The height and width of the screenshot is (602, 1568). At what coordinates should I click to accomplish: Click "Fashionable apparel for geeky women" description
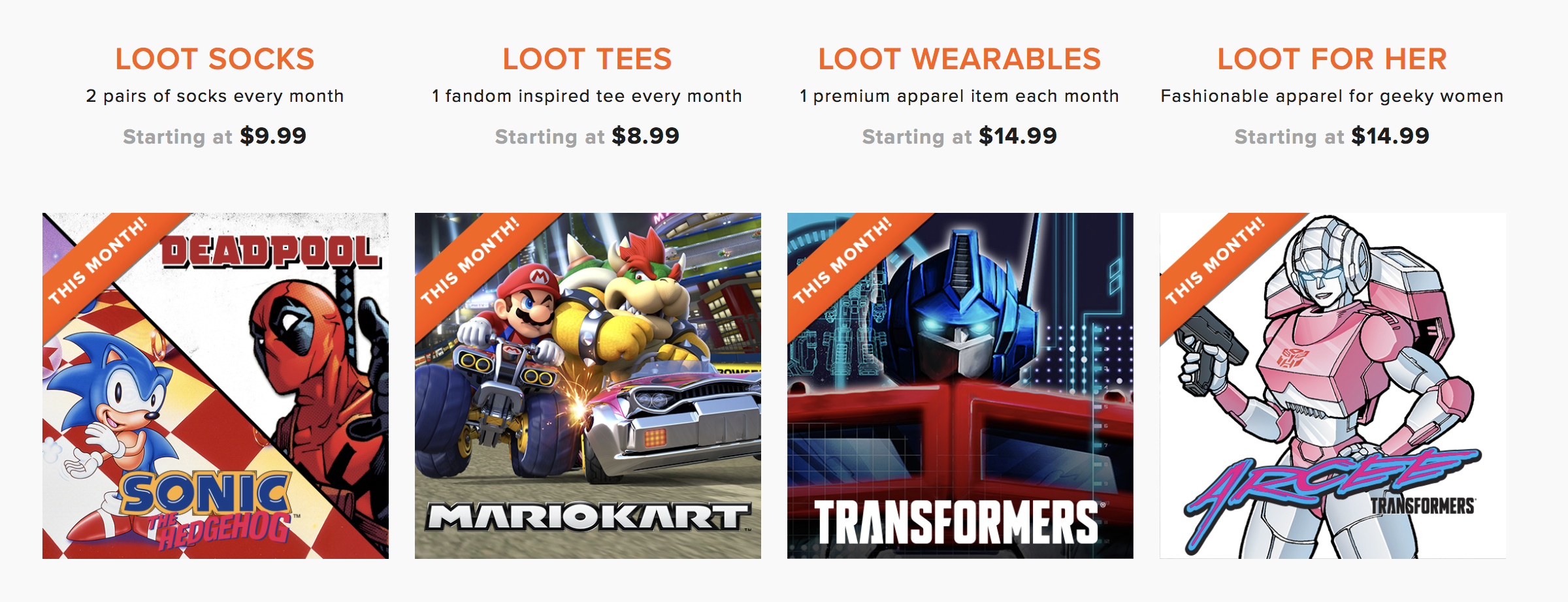tap(1331, 97)
